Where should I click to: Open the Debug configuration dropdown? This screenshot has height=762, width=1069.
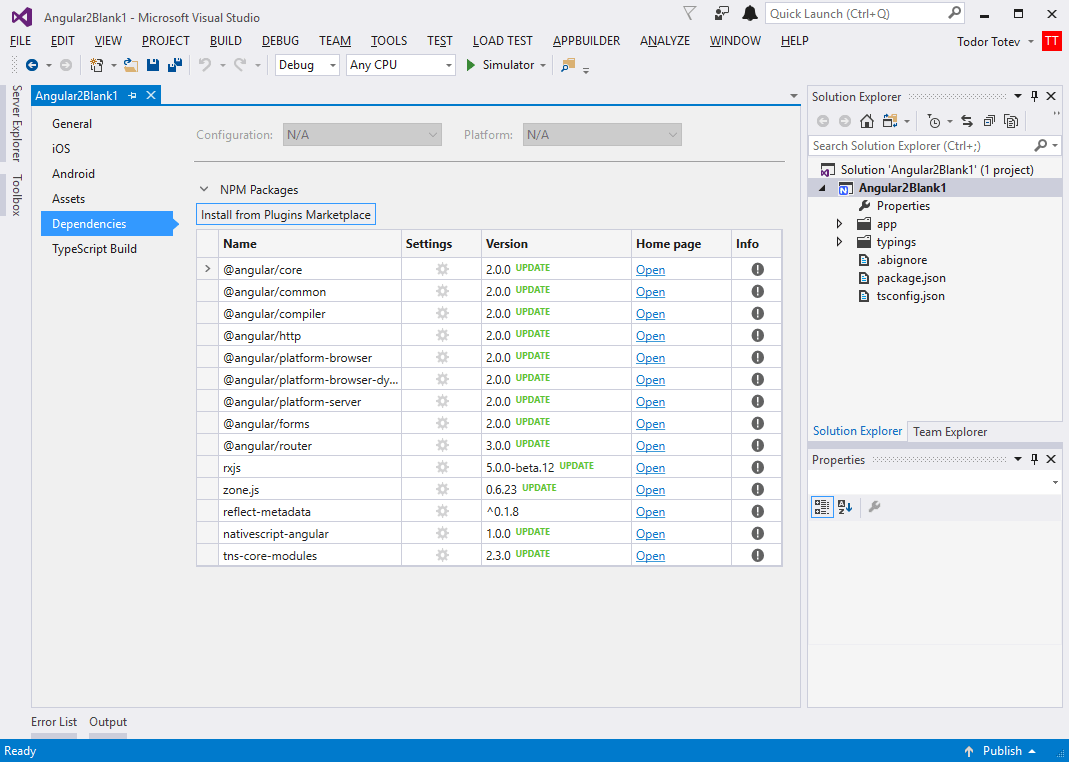click(307, 65)
